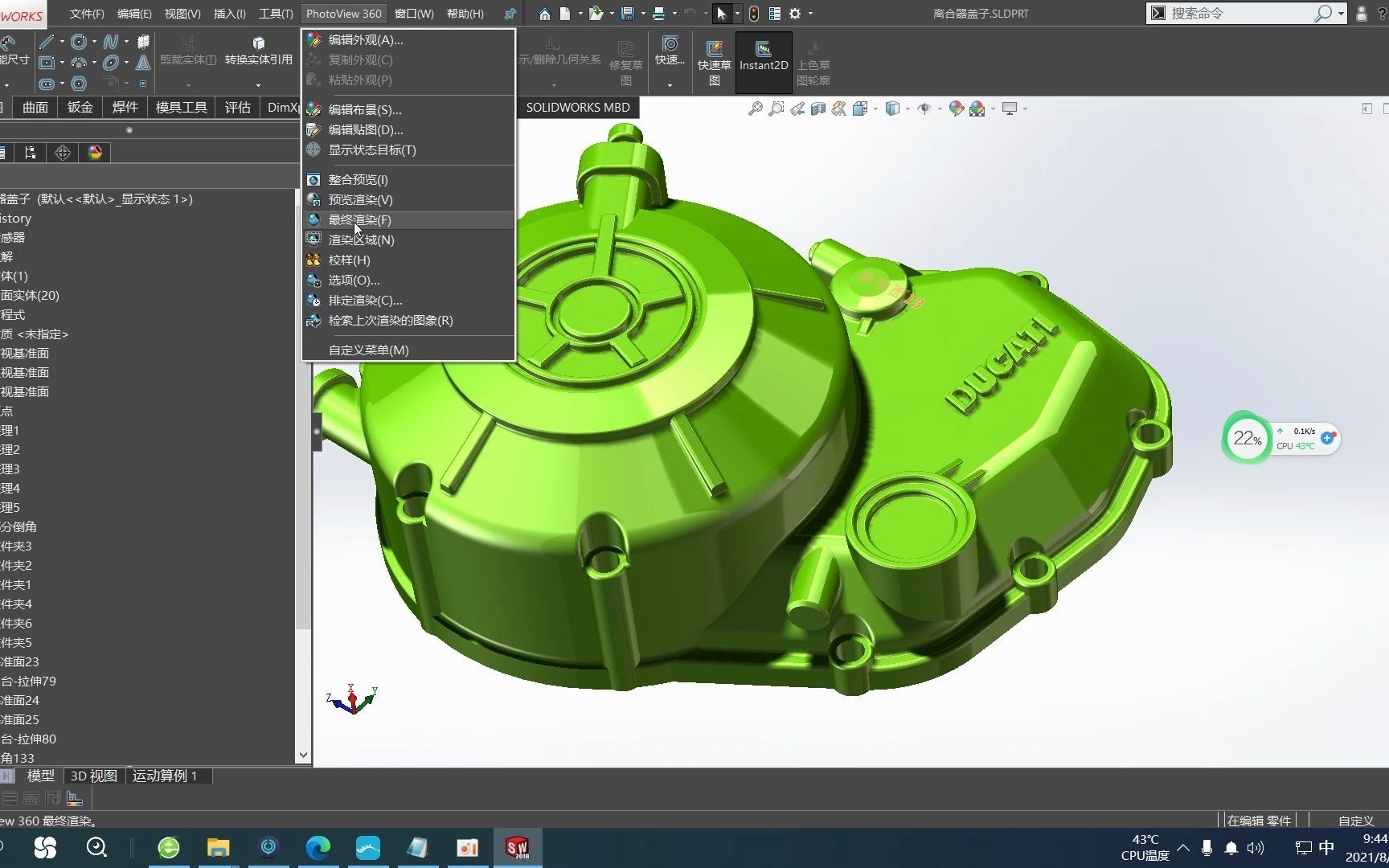Select the Circle sketch tool
Screen dimensions: 1389x868
coord(79,42)
